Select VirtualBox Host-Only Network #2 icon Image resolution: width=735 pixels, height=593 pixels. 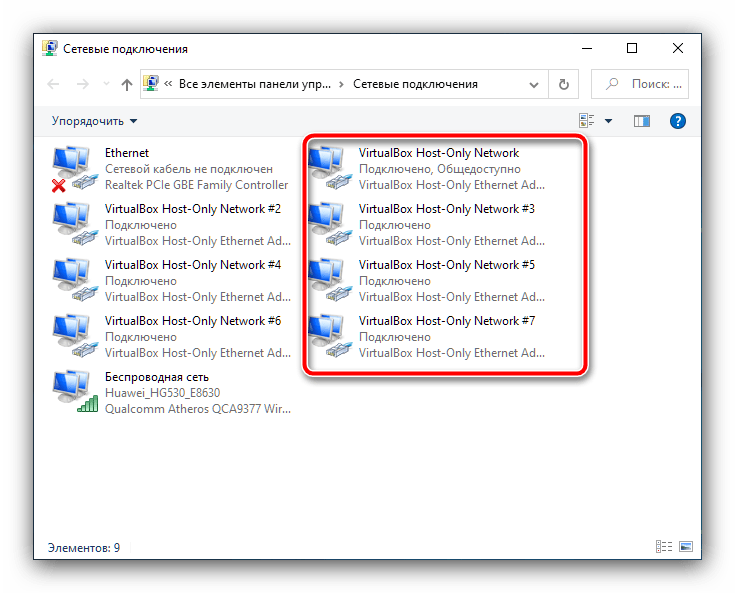[75, 225]
